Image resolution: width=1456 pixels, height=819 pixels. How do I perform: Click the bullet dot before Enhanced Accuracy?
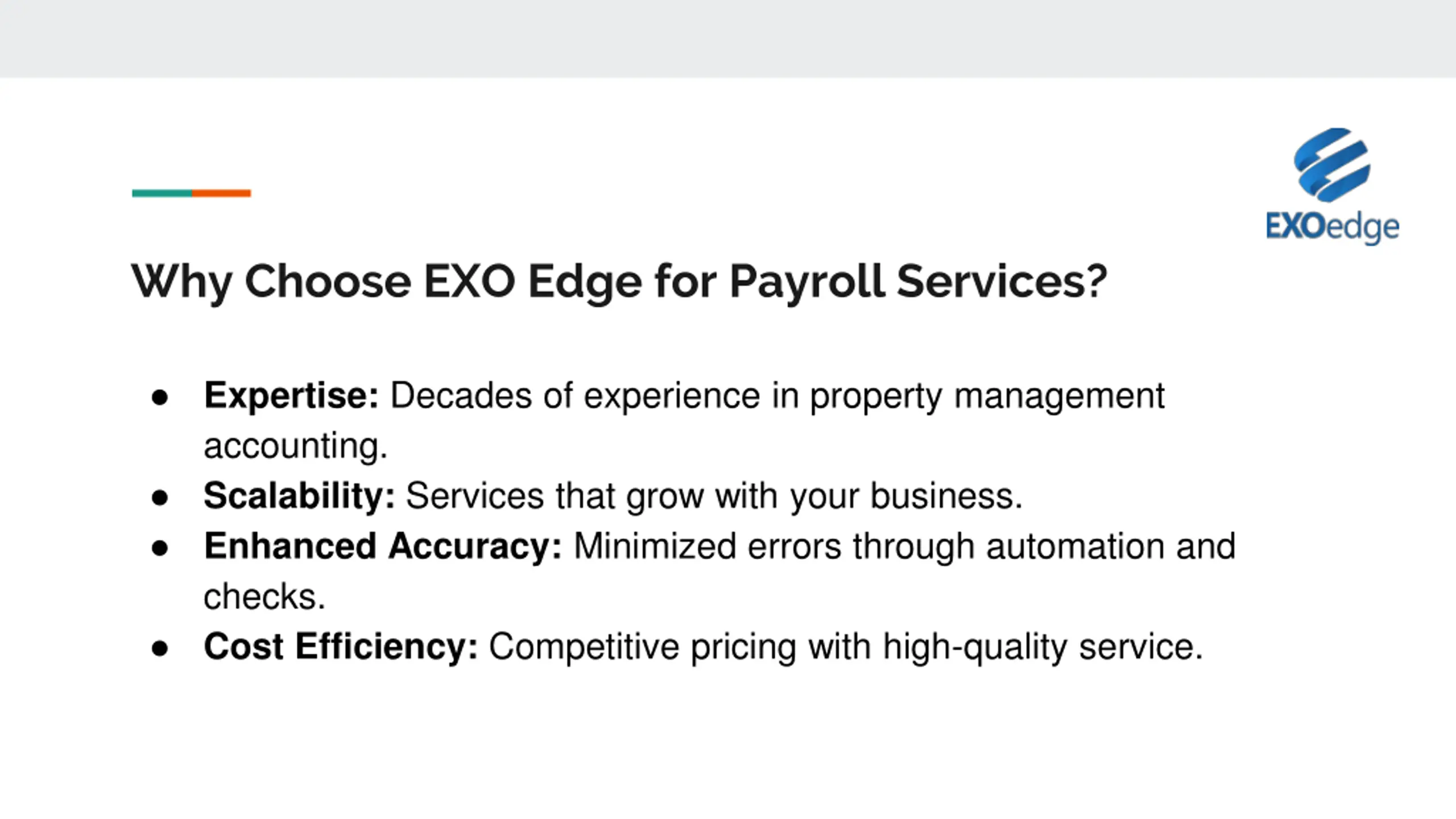click(x=160, y=547)
